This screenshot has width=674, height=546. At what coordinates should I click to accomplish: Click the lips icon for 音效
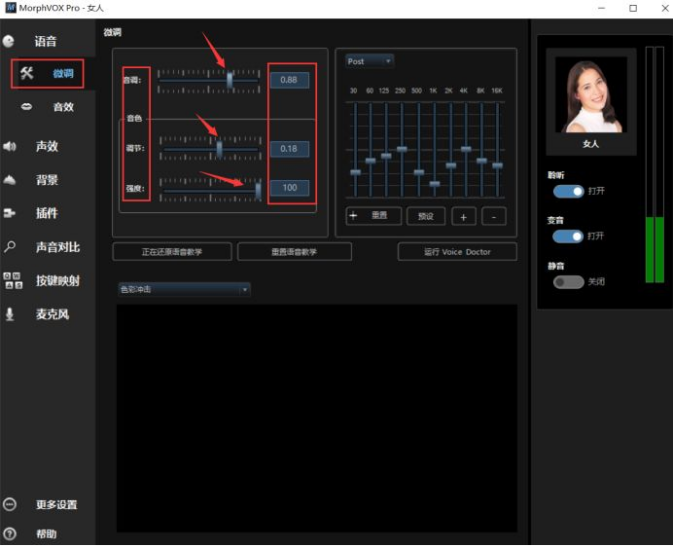pos(27,106)
